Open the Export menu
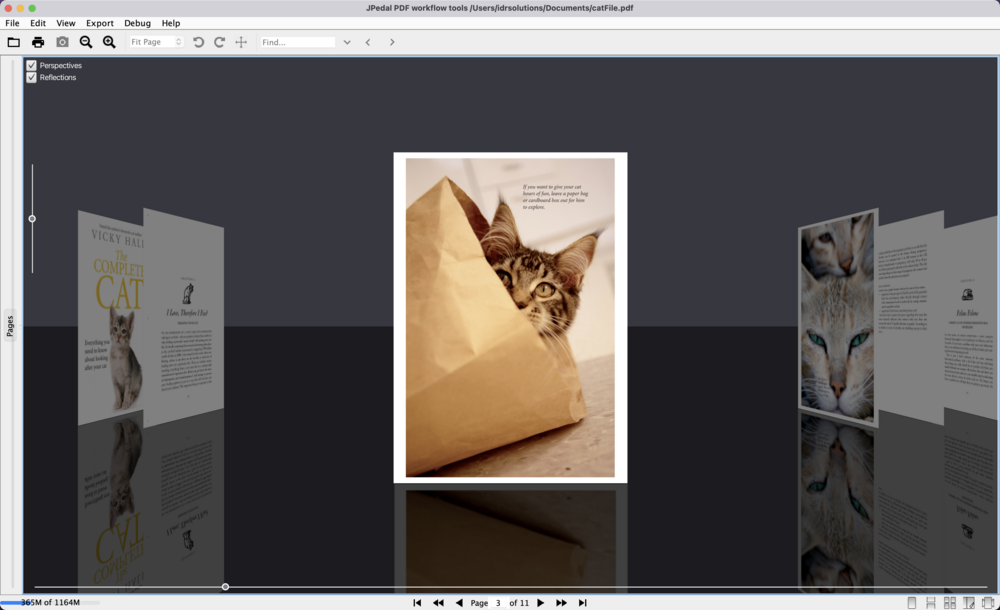 click(x=100, y=22)
